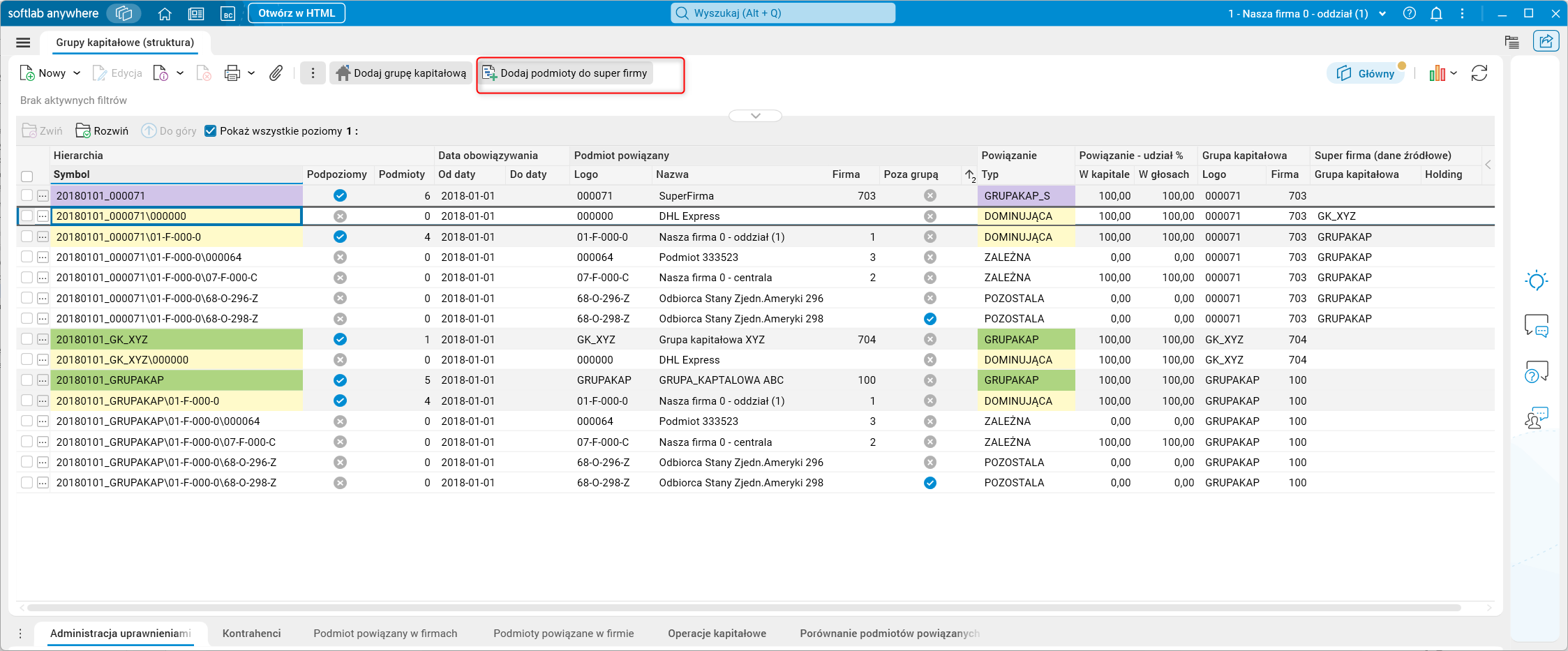This screenshot has width=1568, height=651.
Task: Open the chart dropdown arrow
Action: pyautogui.click(x=1454, y=73)
